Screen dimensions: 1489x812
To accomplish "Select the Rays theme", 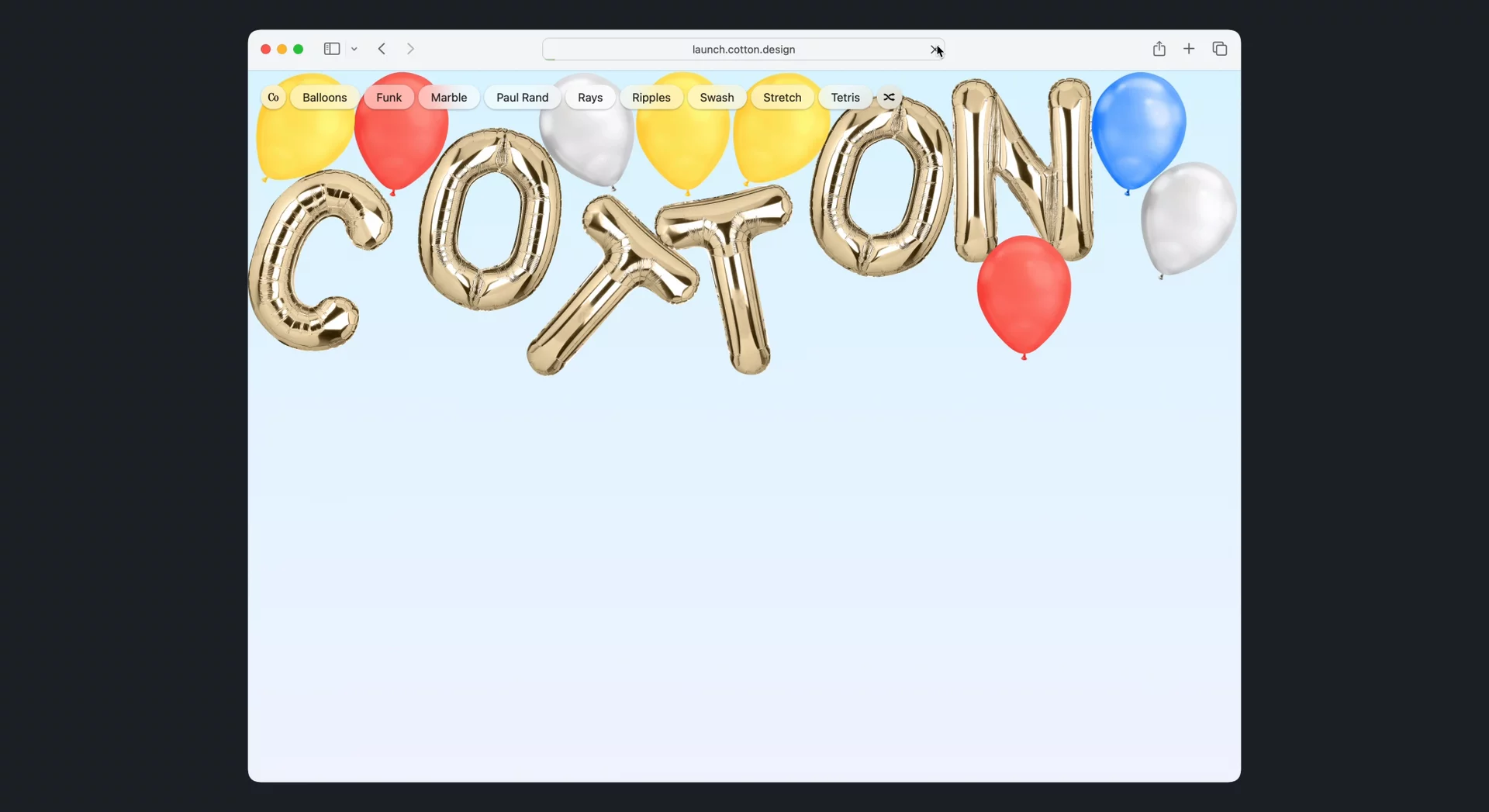I will point(589,98).
